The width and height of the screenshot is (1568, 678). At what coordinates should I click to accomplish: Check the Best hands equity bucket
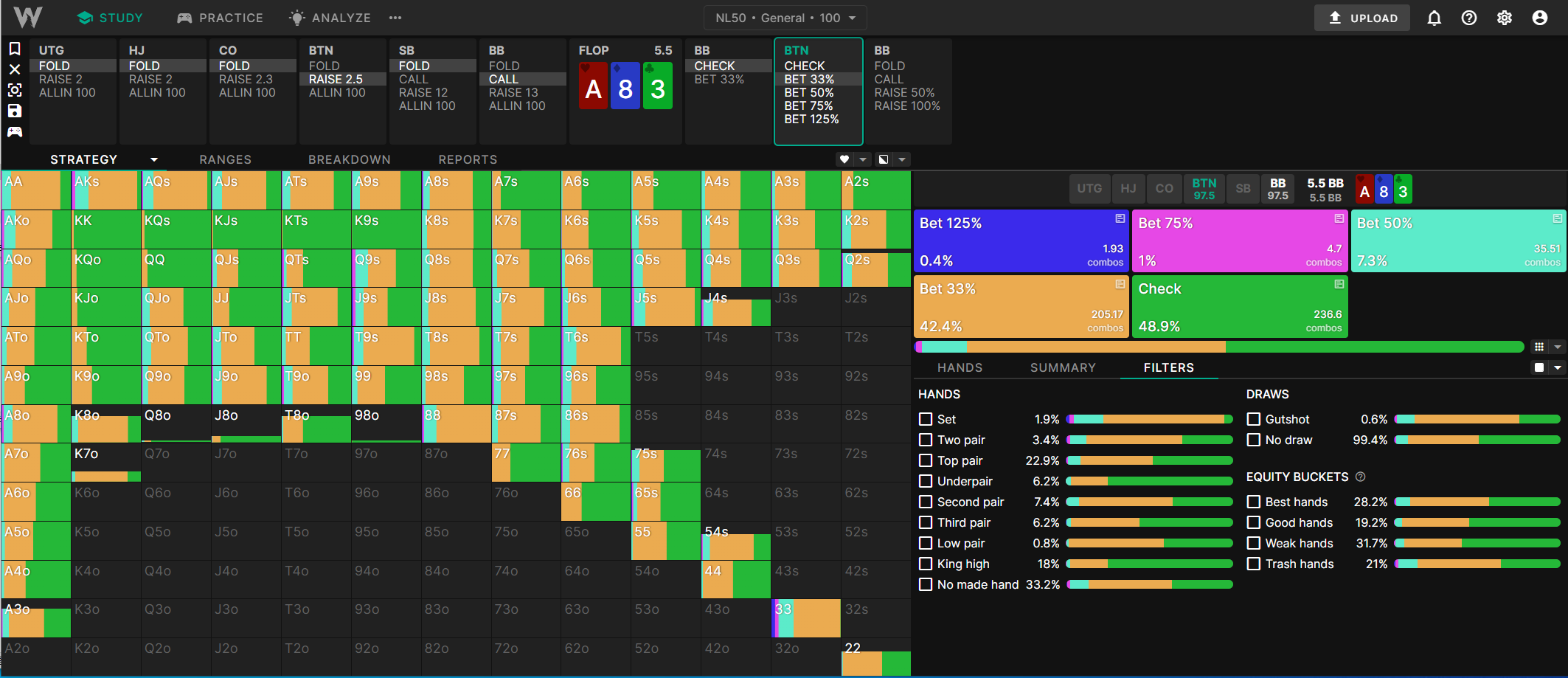click(1253, 502)
